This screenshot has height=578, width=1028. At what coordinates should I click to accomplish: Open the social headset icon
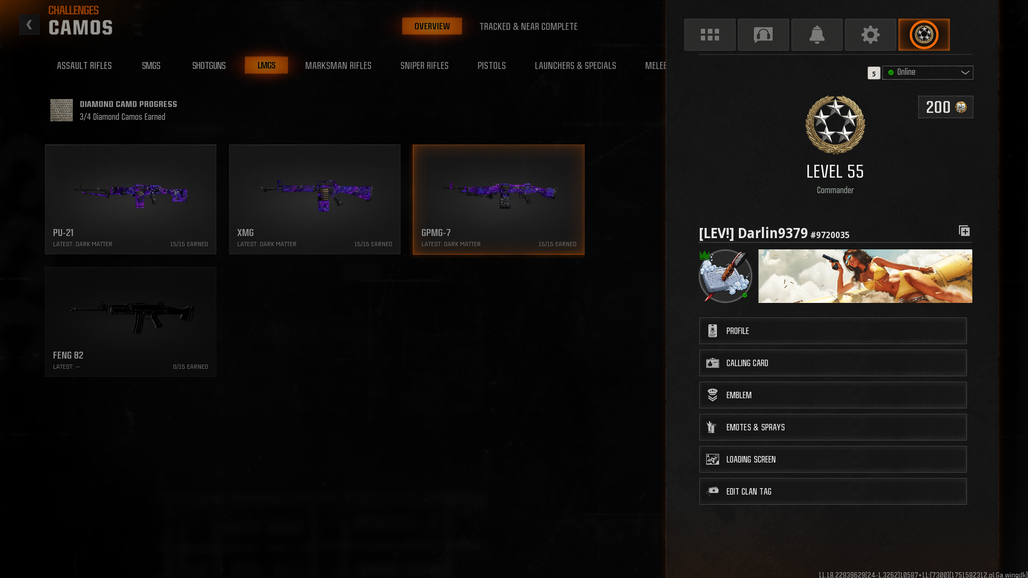click(763, 35)
